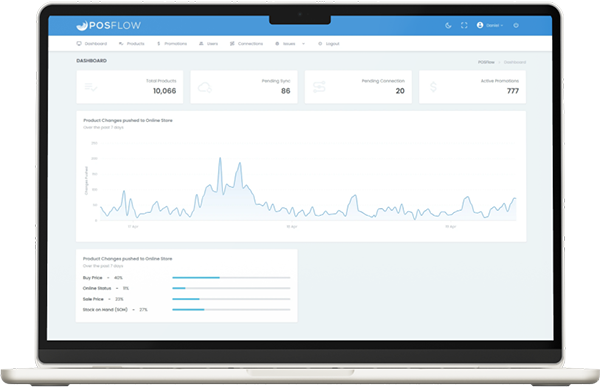Open the Users menu item
The width and height of the screenshot is (600, 387).
point(209,44)
